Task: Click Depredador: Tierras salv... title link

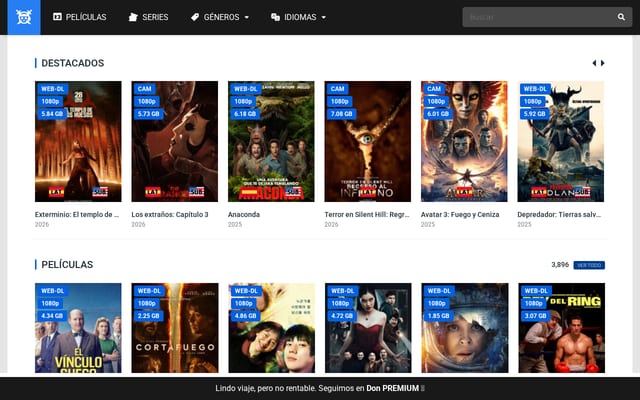Action: coord(559,214)
